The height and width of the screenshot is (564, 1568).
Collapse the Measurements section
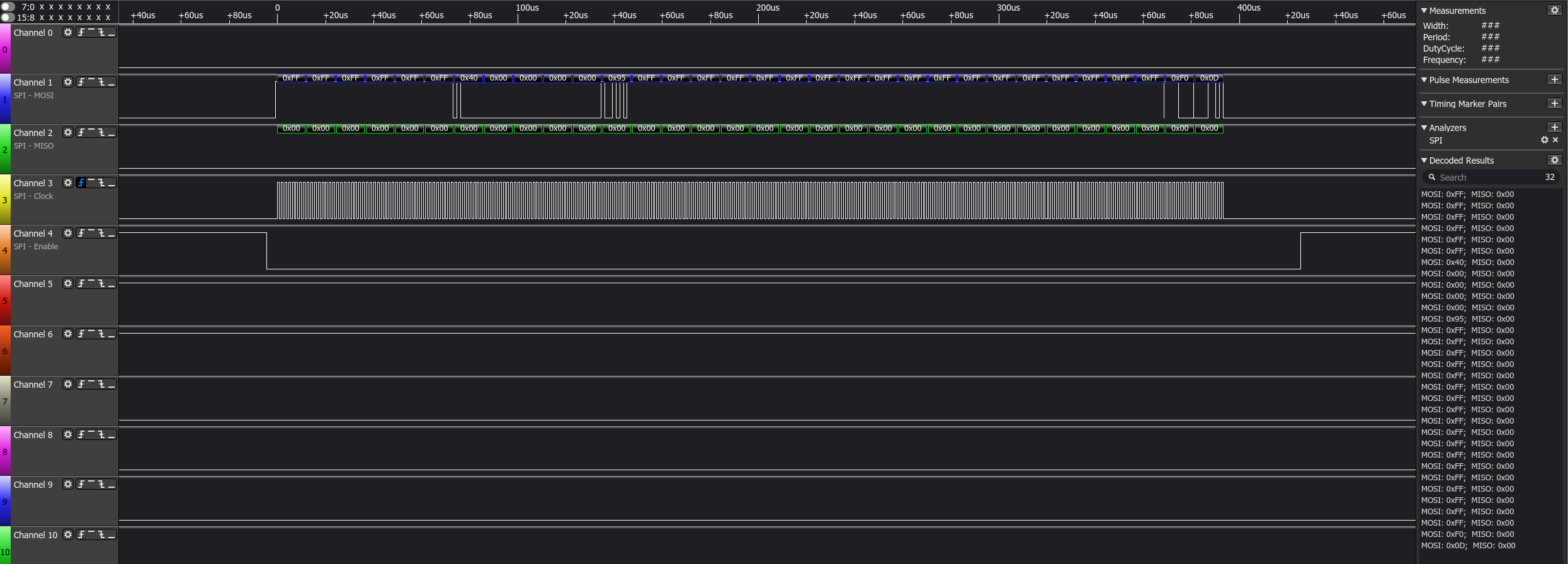[1424, 11]
